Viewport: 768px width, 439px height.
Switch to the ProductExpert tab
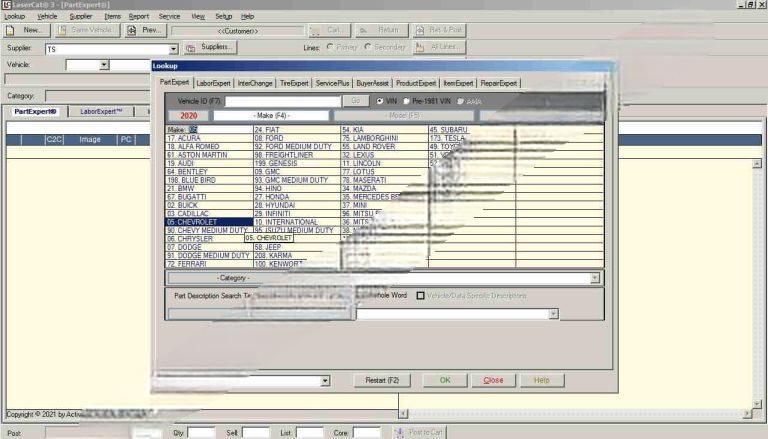coord(416,83)
